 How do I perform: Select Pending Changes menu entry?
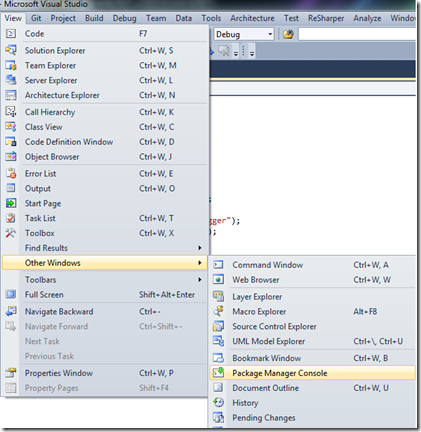(313, 418)
